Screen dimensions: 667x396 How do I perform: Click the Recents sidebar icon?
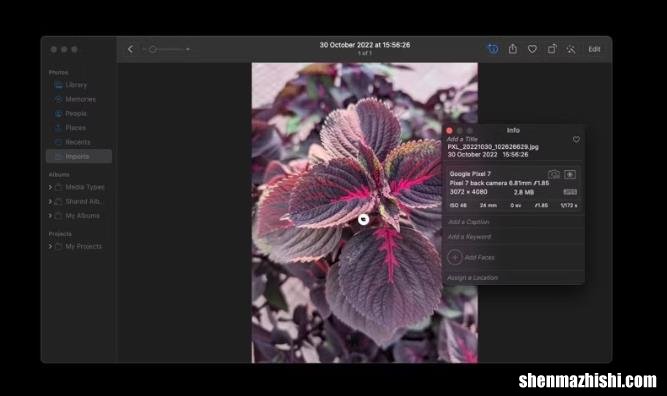[58, 142]
